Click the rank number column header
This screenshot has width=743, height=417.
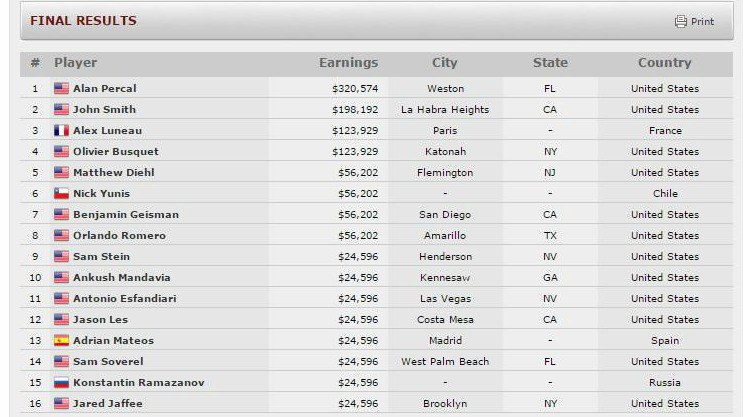(35, 63)
